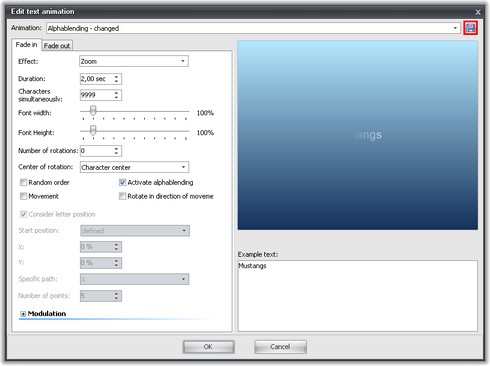Decrease Number of rotations with down arrow
This screenshot has height=366, width=490.
pos(116,153)
